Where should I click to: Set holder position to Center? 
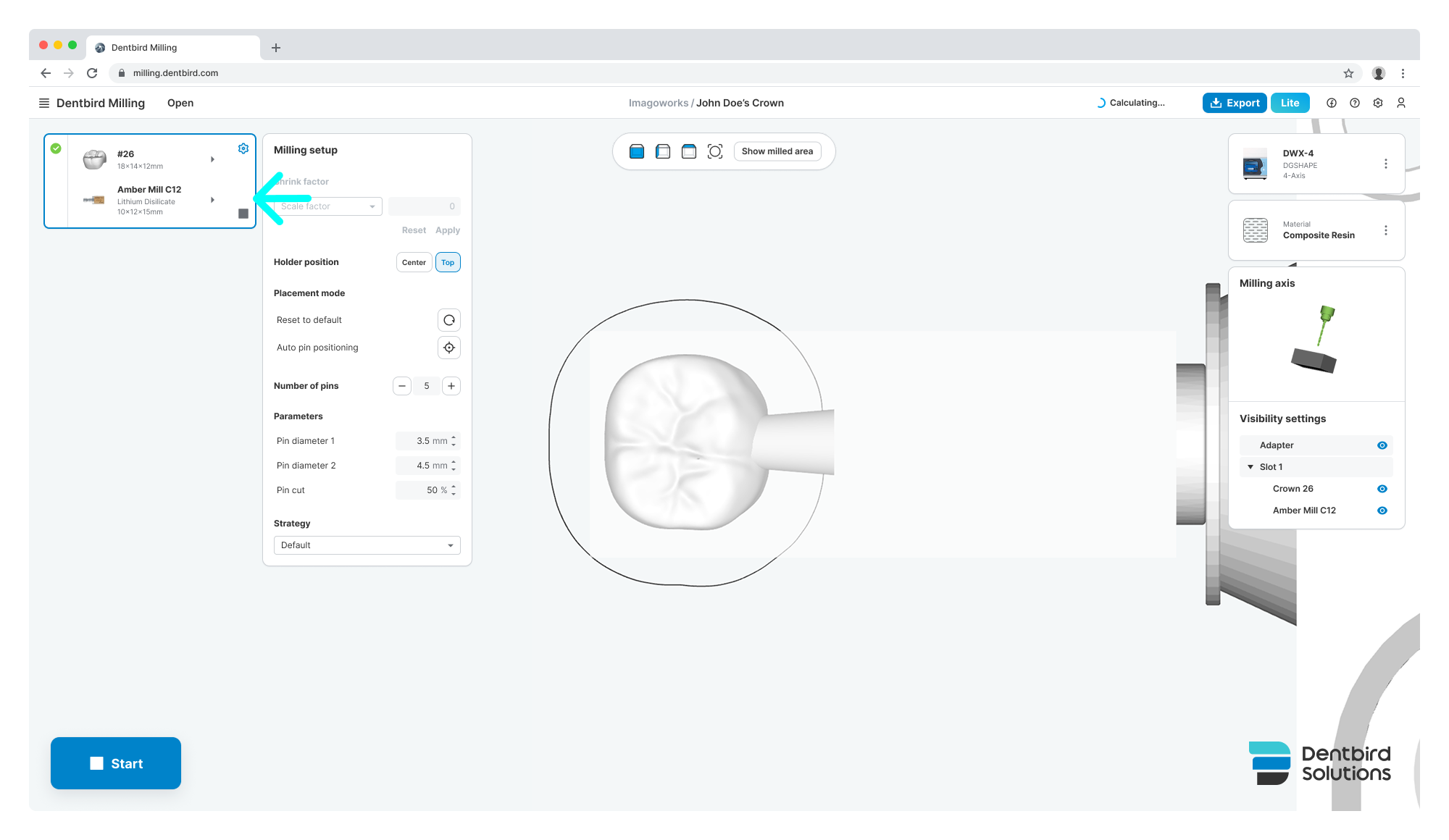click(x=414, y=262)
